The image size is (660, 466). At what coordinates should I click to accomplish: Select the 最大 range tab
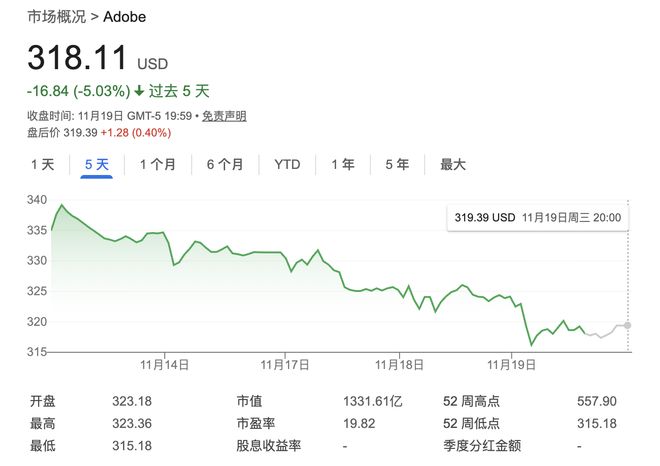click(x=453, y=165)
